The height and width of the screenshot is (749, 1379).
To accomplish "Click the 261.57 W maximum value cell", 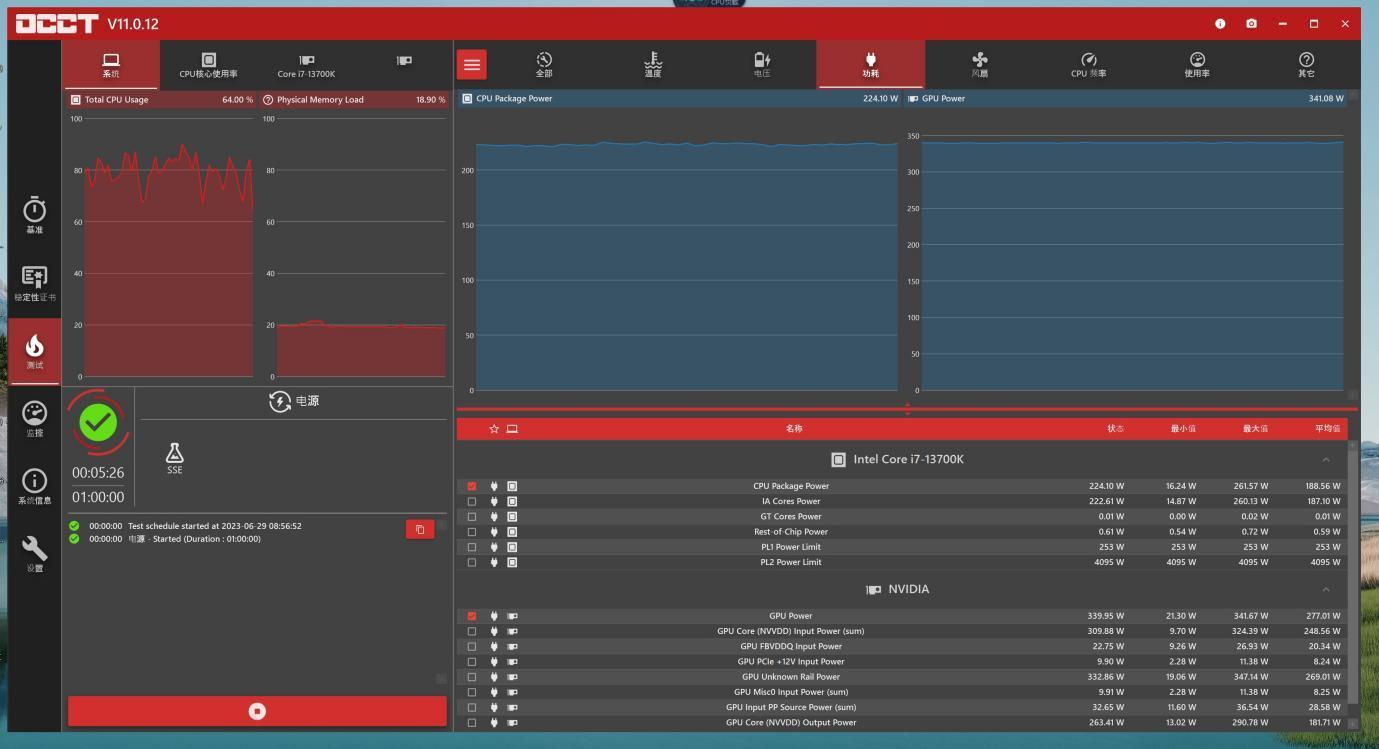I will (x=1250, y=486).
